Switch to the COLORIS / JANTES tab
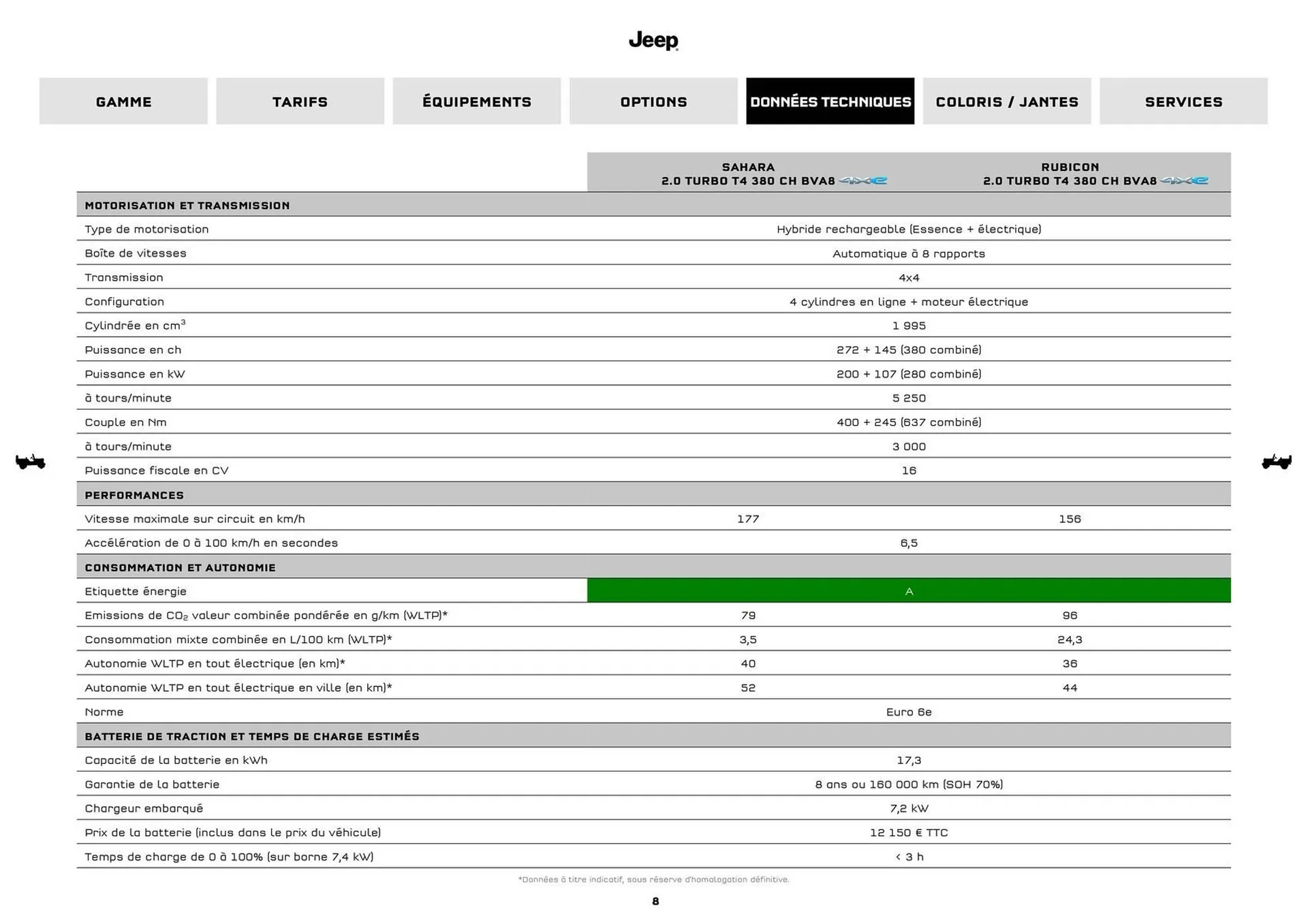 click(x=1007, y=101)
